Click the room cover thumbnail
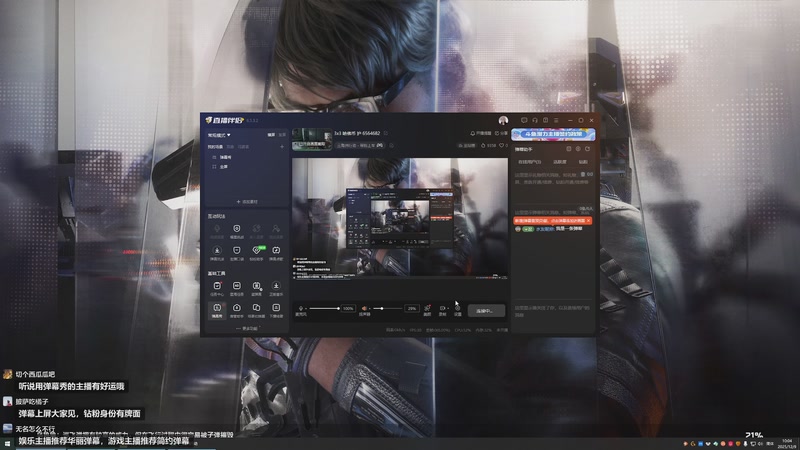800x450 pixels. pos(312,139)
